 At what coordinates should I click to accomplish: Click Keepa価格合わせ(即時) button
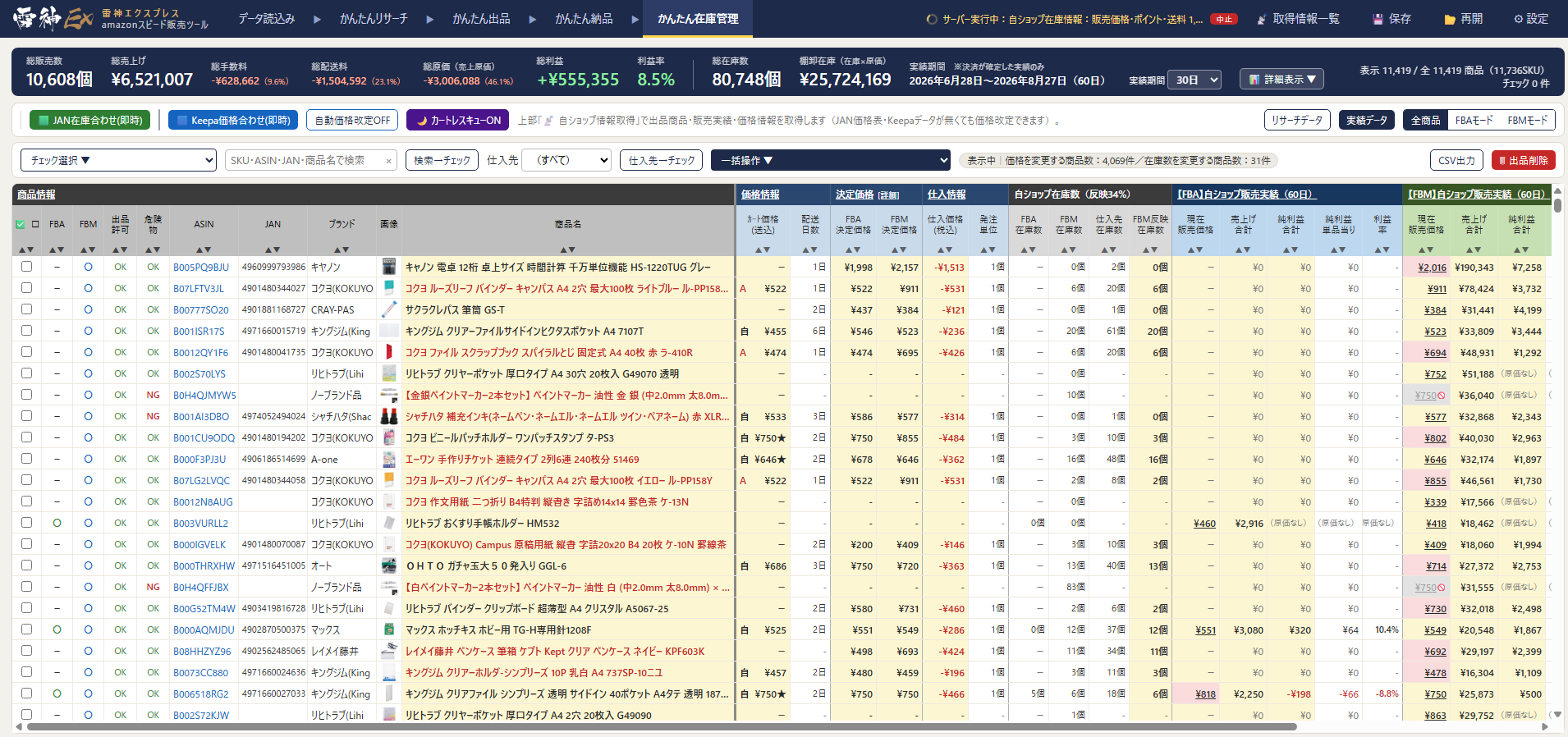click(233, 120)
